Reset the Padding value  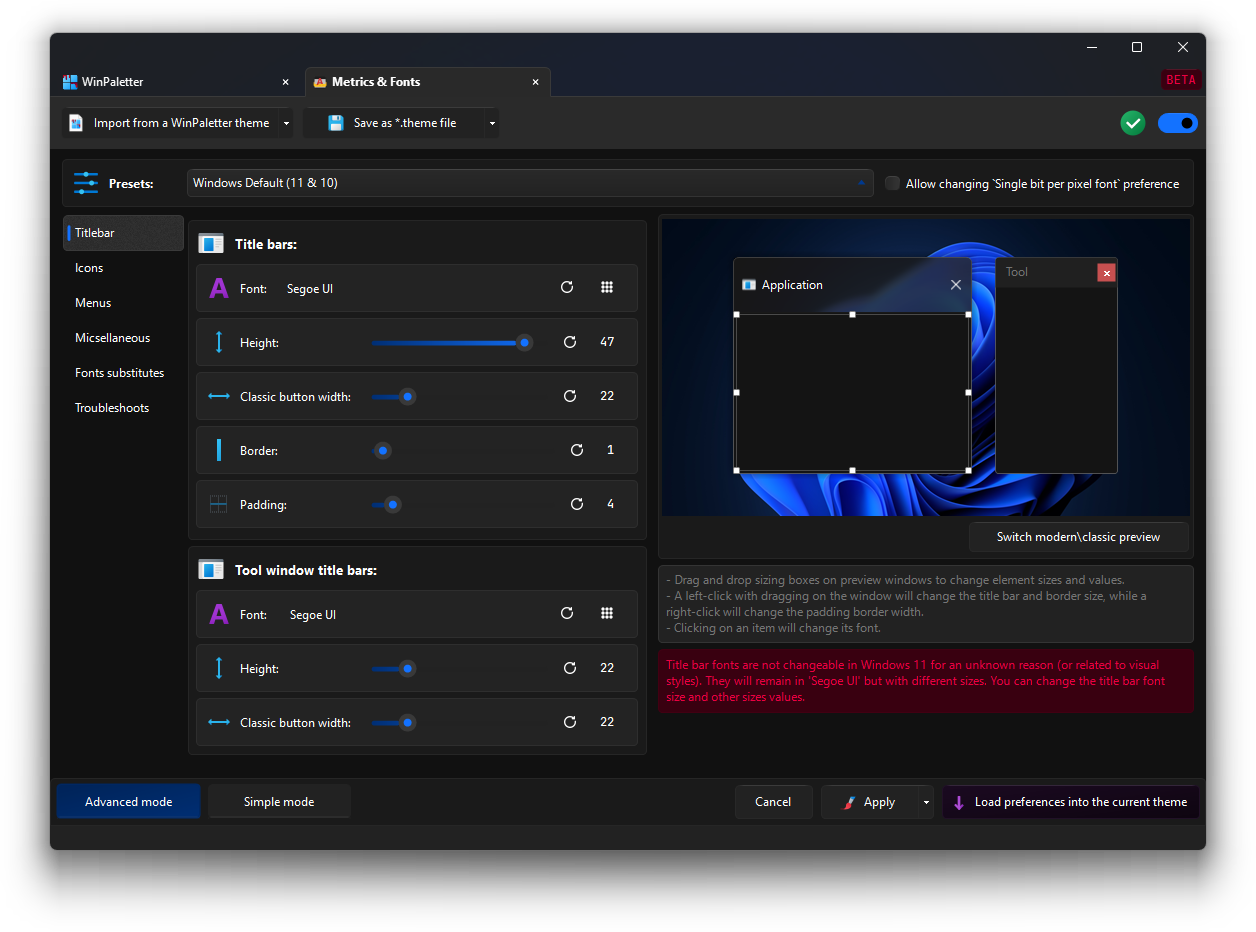click(577, 504)
